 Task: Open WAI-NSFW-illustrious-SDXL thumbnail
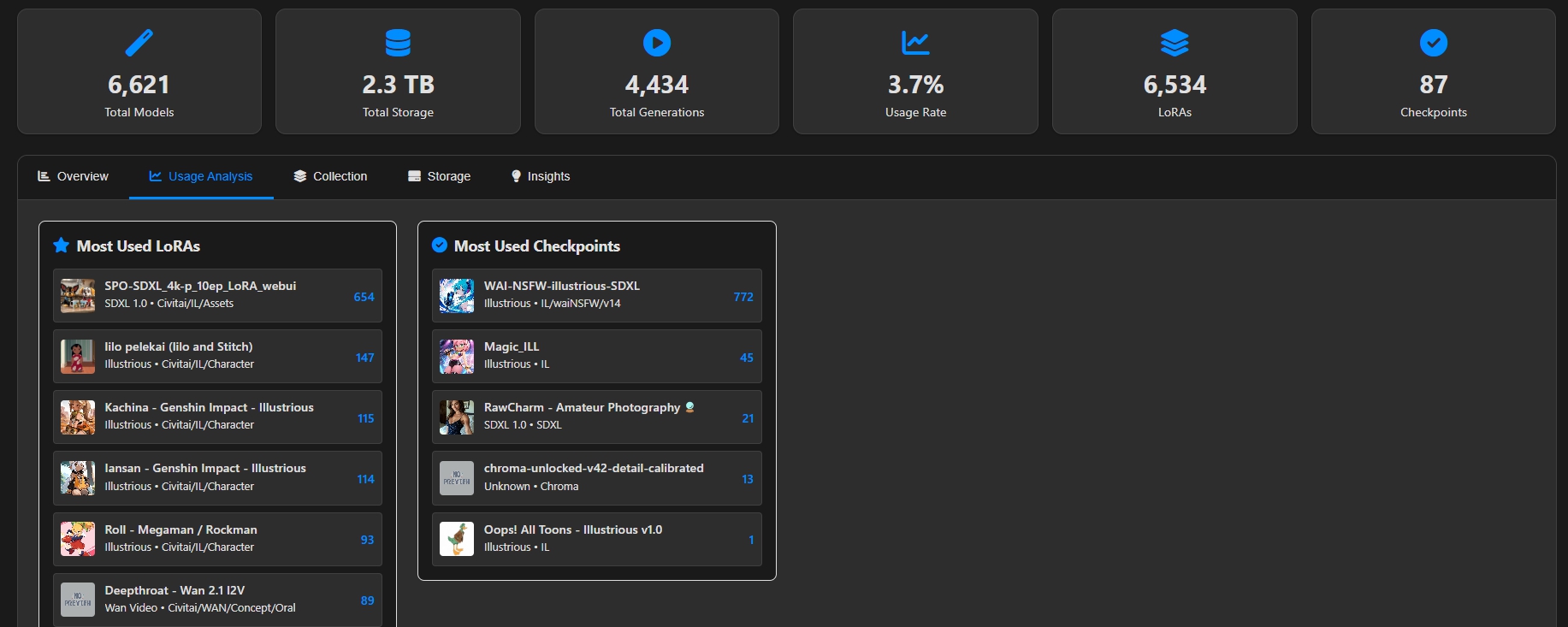pyautogui.click(x=457, y=296)
